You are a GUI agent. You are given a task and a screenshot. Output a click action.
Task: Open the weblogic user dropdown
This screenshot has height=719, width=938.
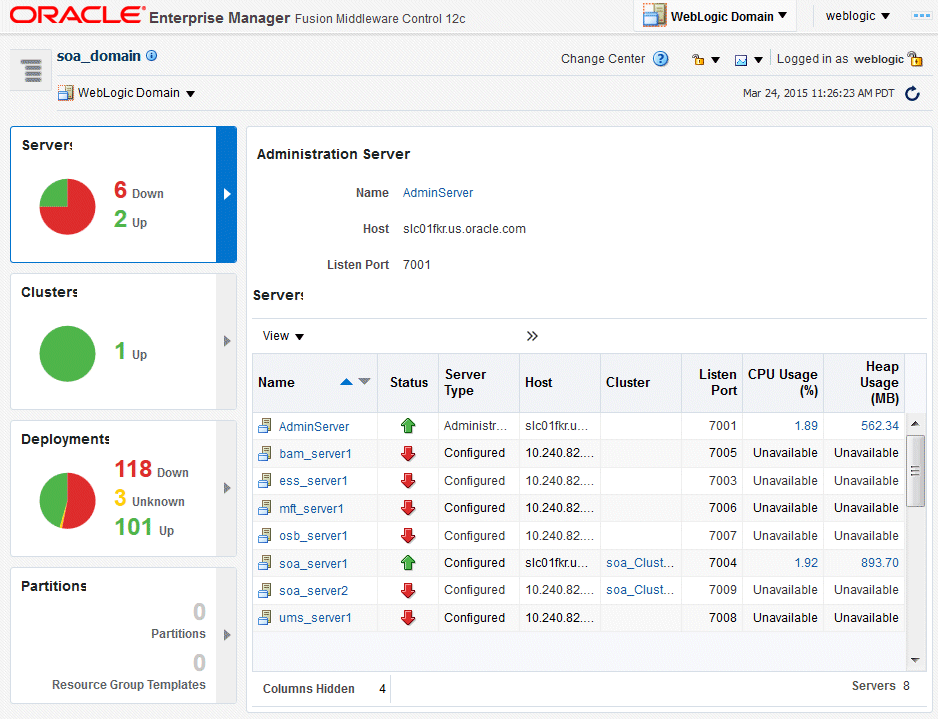coord(858,16)
